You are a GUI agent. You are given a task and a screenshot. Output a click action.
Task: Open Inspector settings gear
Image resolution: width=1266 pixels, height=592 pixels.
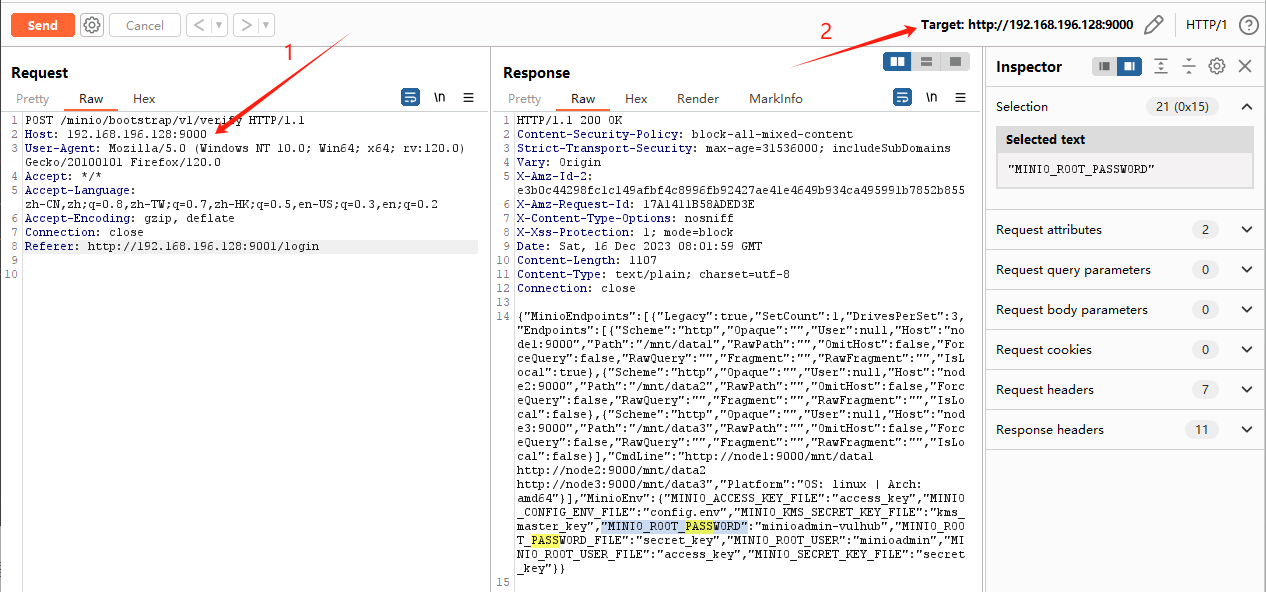(x=1217, y=66)
